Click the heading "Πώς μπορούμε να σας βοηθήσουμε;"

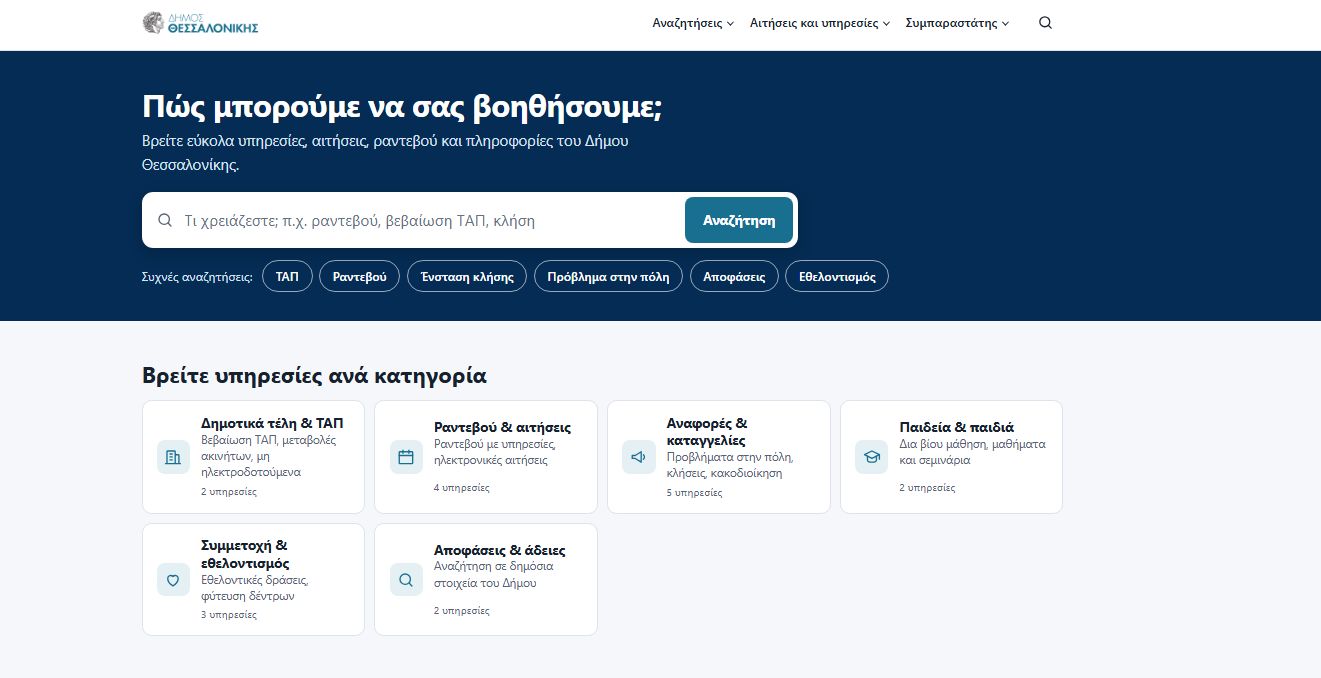[x=402, y=107]
